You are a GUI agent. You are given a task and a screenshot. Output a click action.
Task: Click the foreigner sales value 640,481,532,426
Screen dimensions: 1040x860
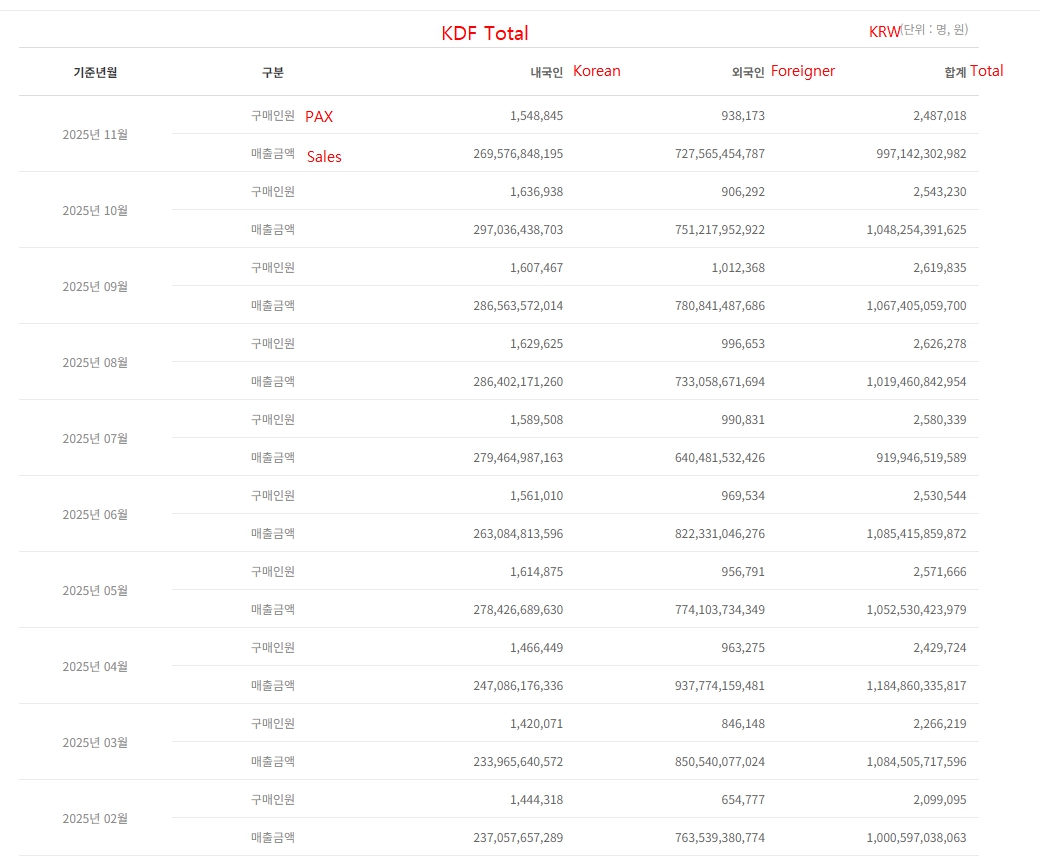[719, 458]
